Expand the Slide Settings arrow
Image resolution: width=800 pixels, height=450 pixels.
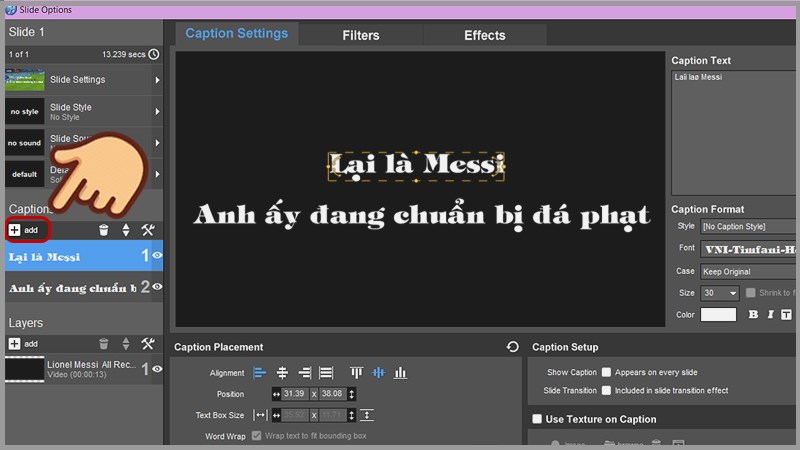(x=157, y=80)
